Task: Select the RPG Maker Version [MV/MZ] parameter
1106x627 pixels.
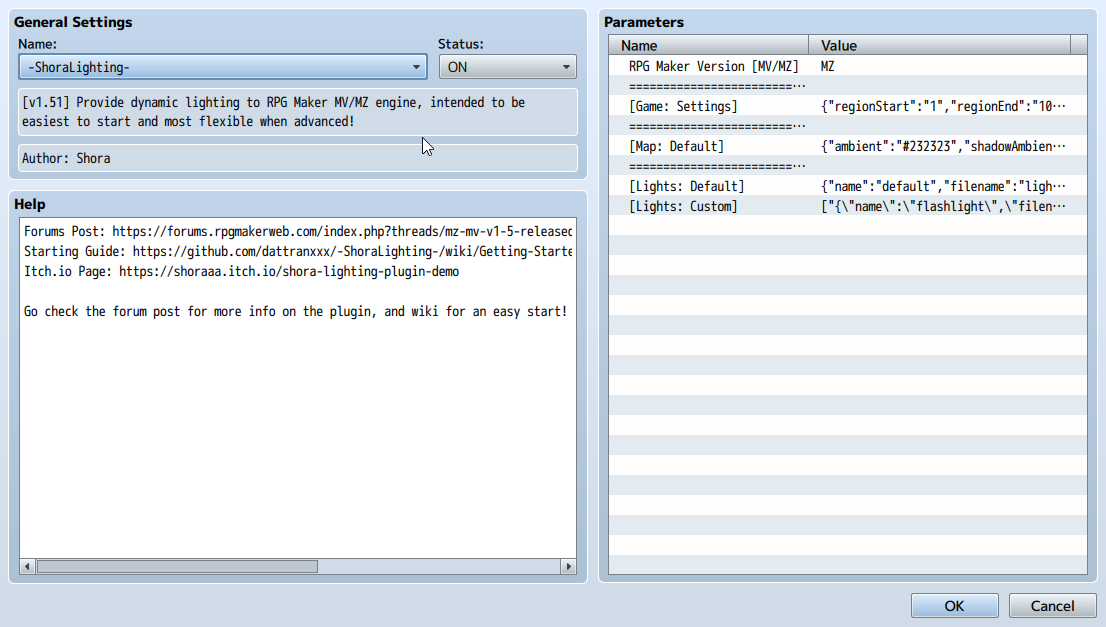Action: click(x=713, y=66)
